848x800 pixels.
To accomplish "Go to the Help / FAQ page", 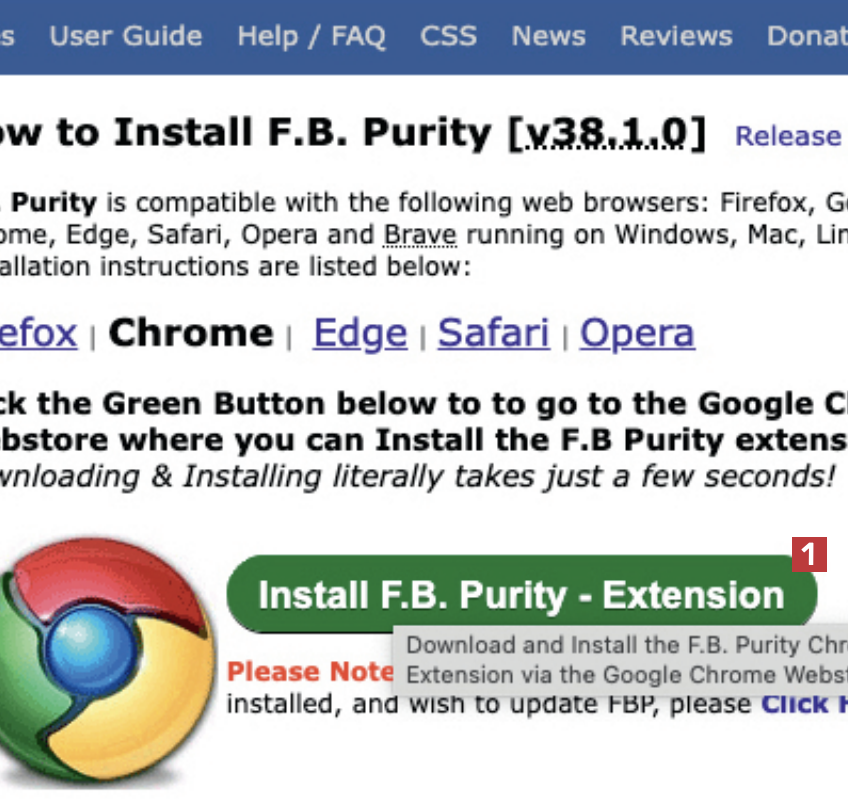I will click(311, 37).
